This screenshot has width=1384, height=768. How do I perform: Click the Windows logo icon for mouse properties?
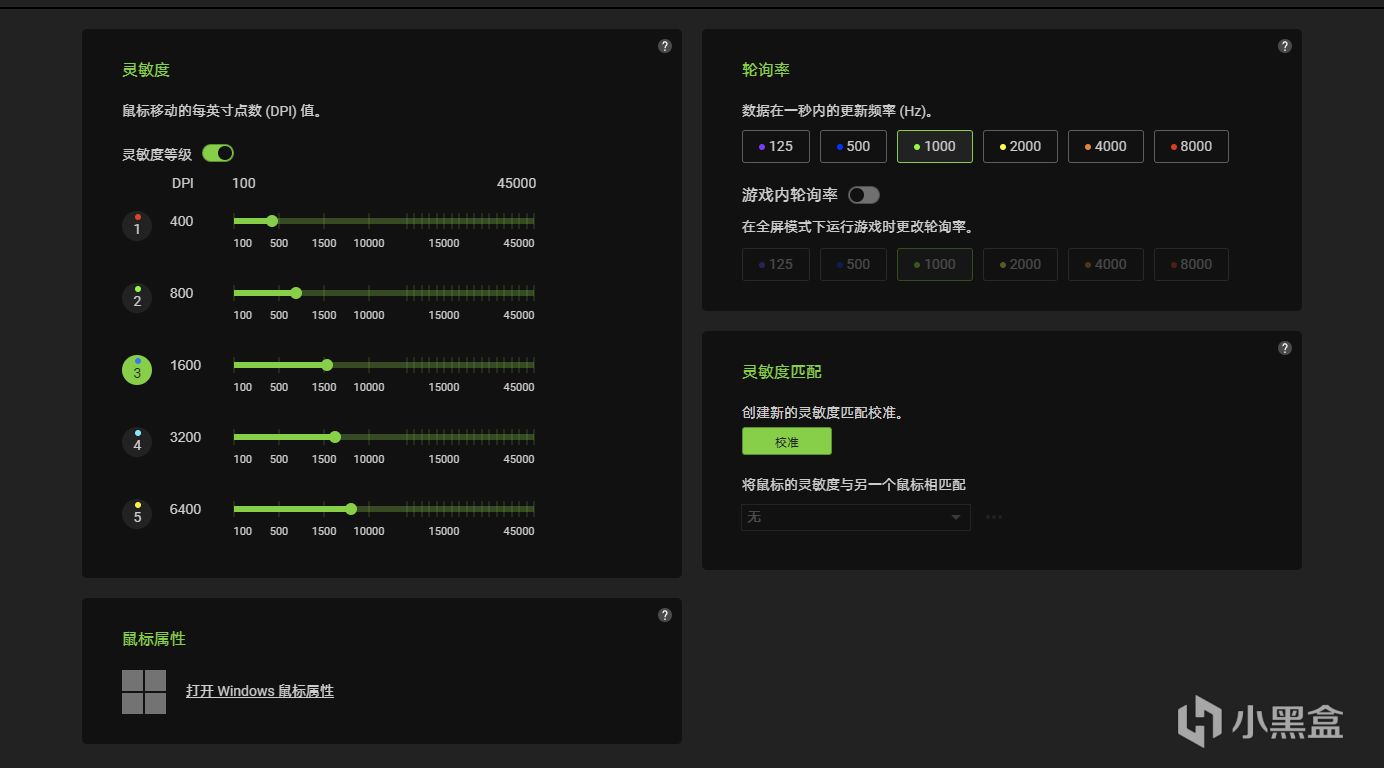tap(143, 690)
